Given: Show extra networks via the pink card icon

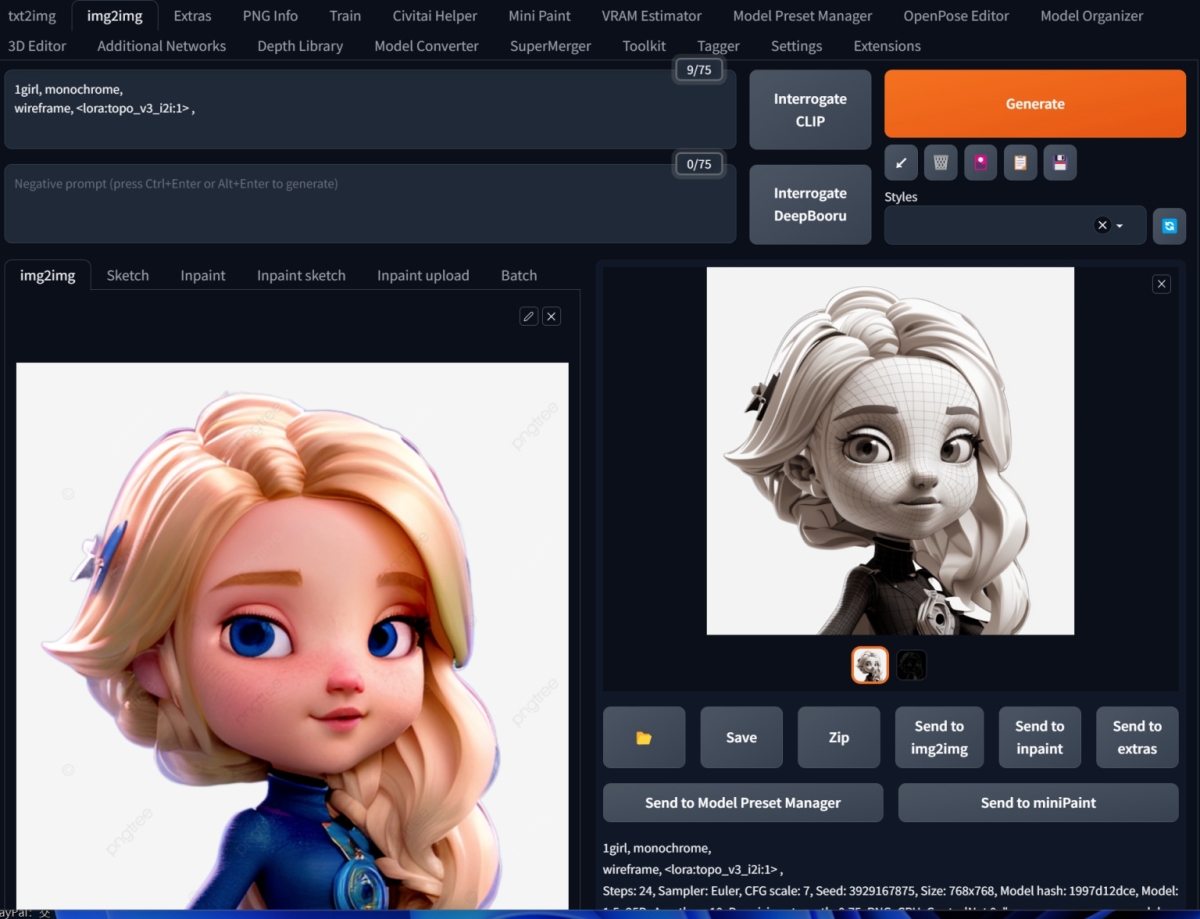Looking at the screenshot, I should (980, 162).
